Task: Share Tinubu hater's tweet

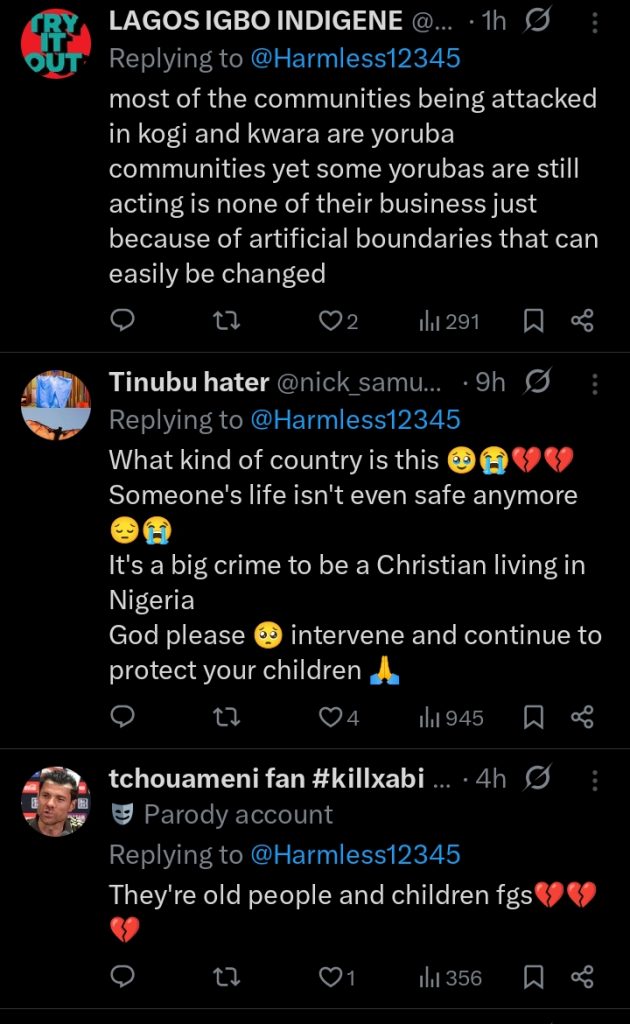Action: pos(582,717)
